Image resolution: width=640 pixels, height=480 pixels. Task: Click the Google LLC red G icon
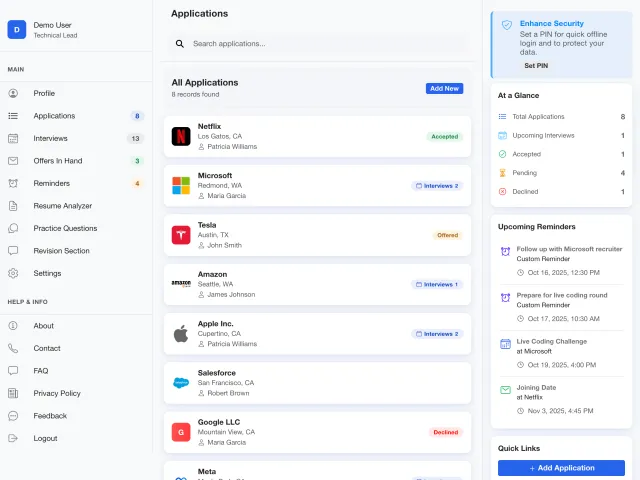[181, 432]
